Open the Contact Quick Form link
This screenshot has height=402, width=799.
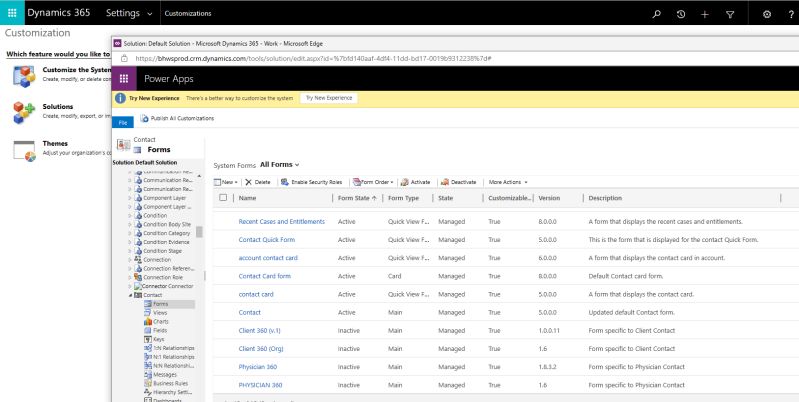coord(267,239)
